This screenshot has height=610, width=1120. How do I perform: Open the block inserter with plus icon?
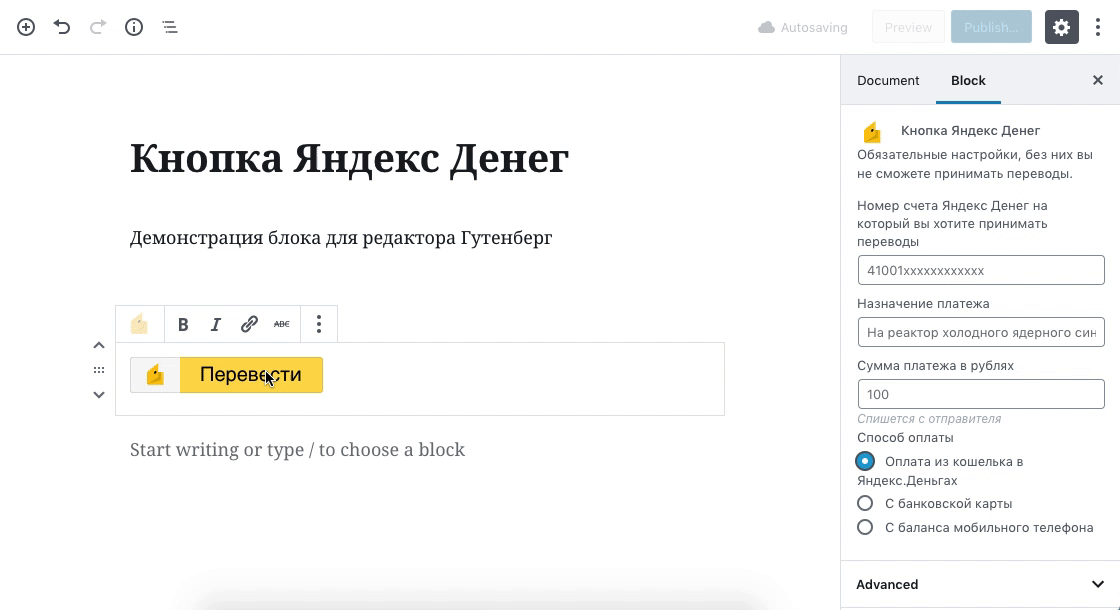point(26,27)
